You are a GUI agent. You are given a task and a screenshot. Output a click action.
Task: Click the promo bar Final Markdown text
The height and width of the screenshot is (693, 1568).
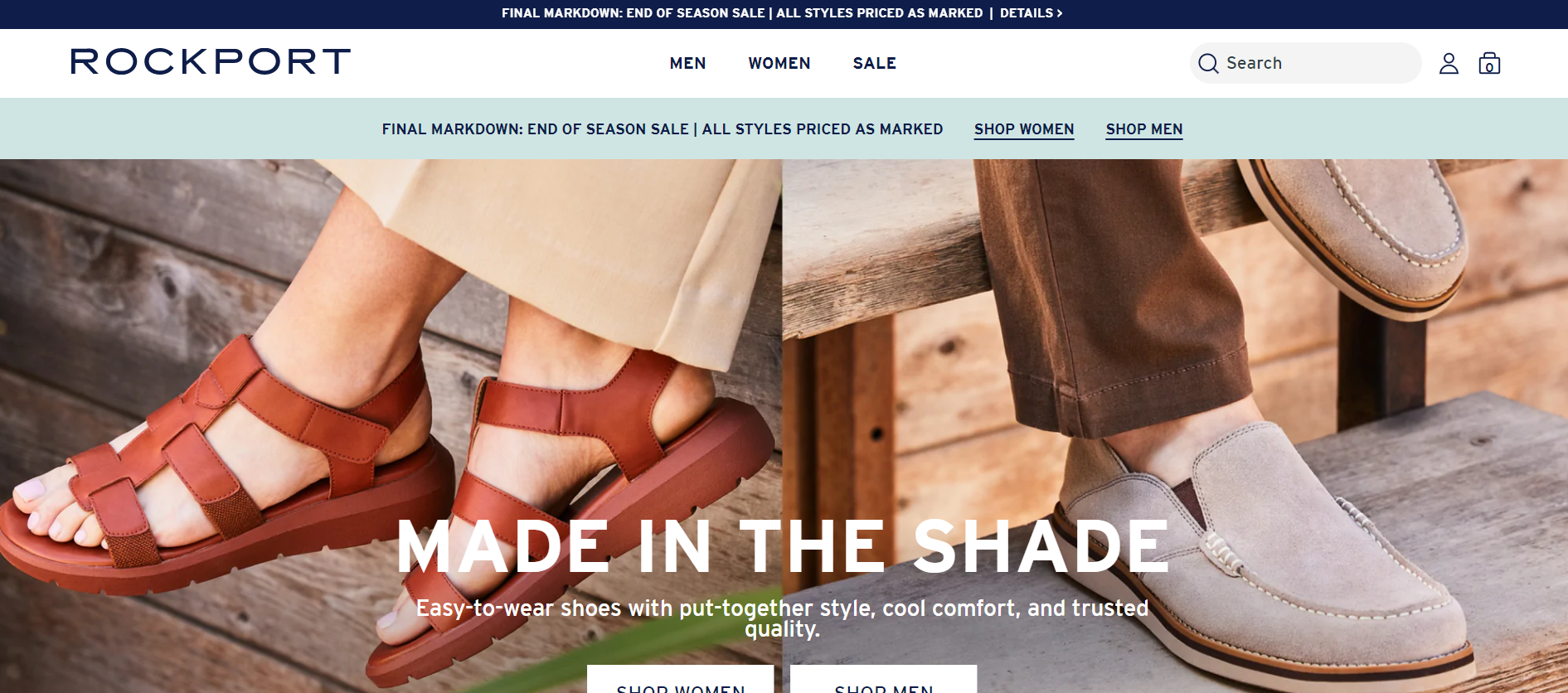(x=663, y=129)
